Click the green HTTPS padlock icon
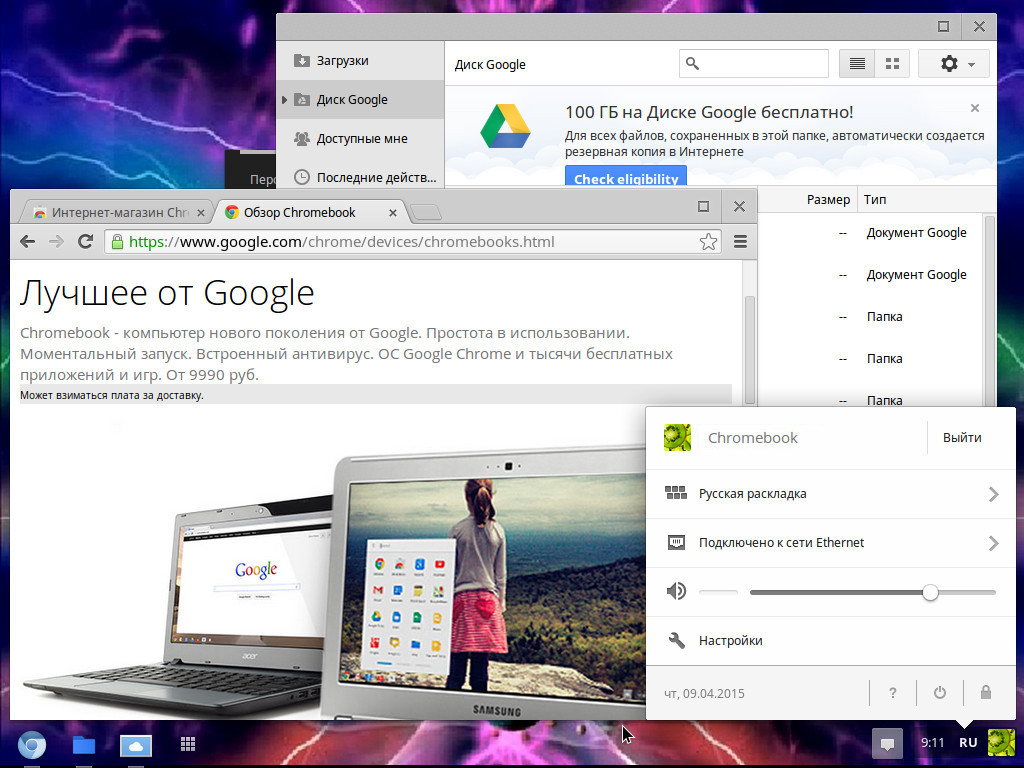Image resolution: width=1024 pixels, height=768 pixels. click(x=118, y=242)
